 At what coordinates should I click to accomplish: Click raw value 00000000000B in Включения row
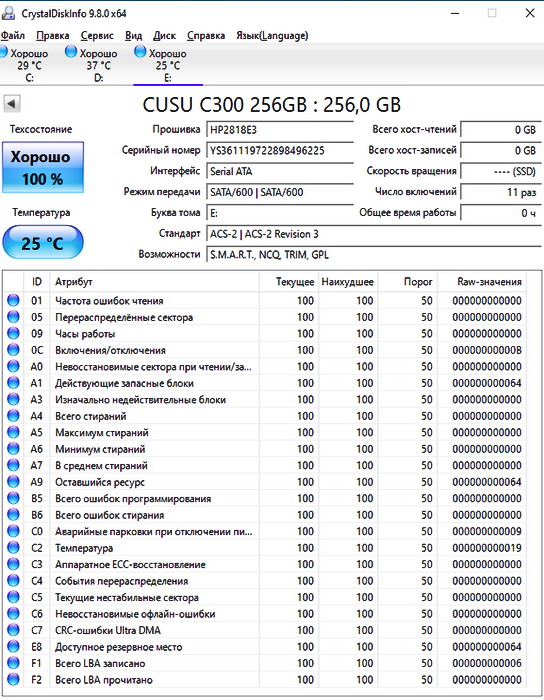click(x=487, y=350)
